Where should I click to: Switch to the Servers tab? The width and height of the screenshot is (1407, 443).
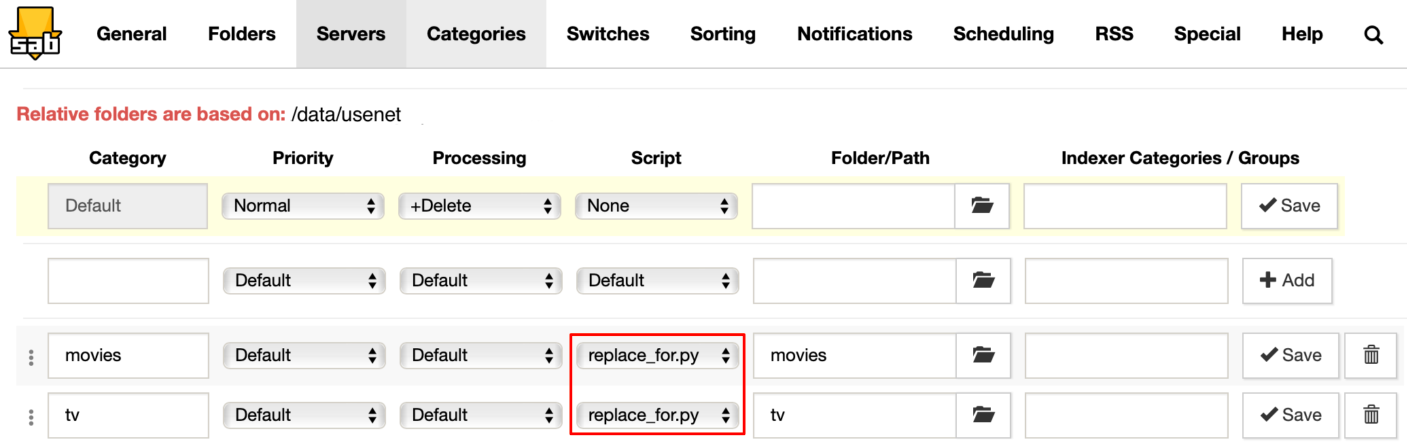click(351, 34)
